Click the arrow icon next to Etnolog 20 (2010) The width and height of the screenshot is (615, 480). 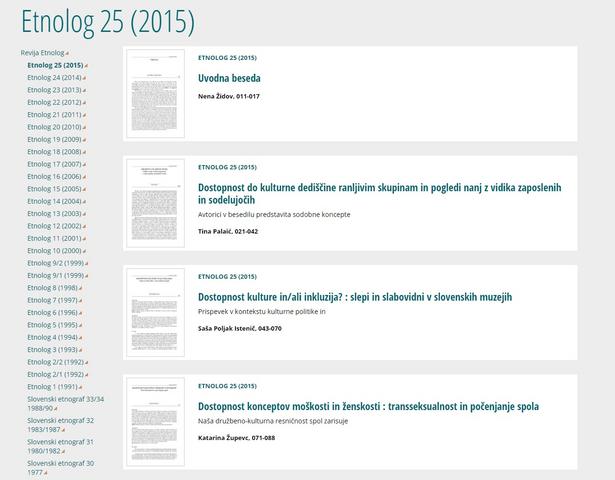(86, 128)
